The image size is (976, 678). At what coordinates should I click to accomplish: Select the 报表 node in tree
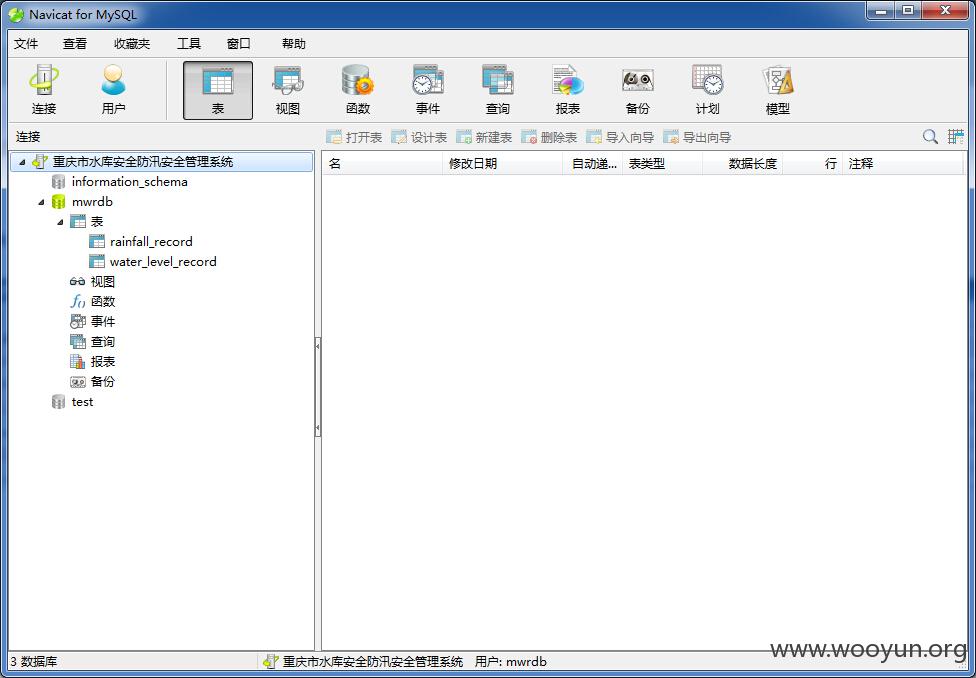click(103, 361)
